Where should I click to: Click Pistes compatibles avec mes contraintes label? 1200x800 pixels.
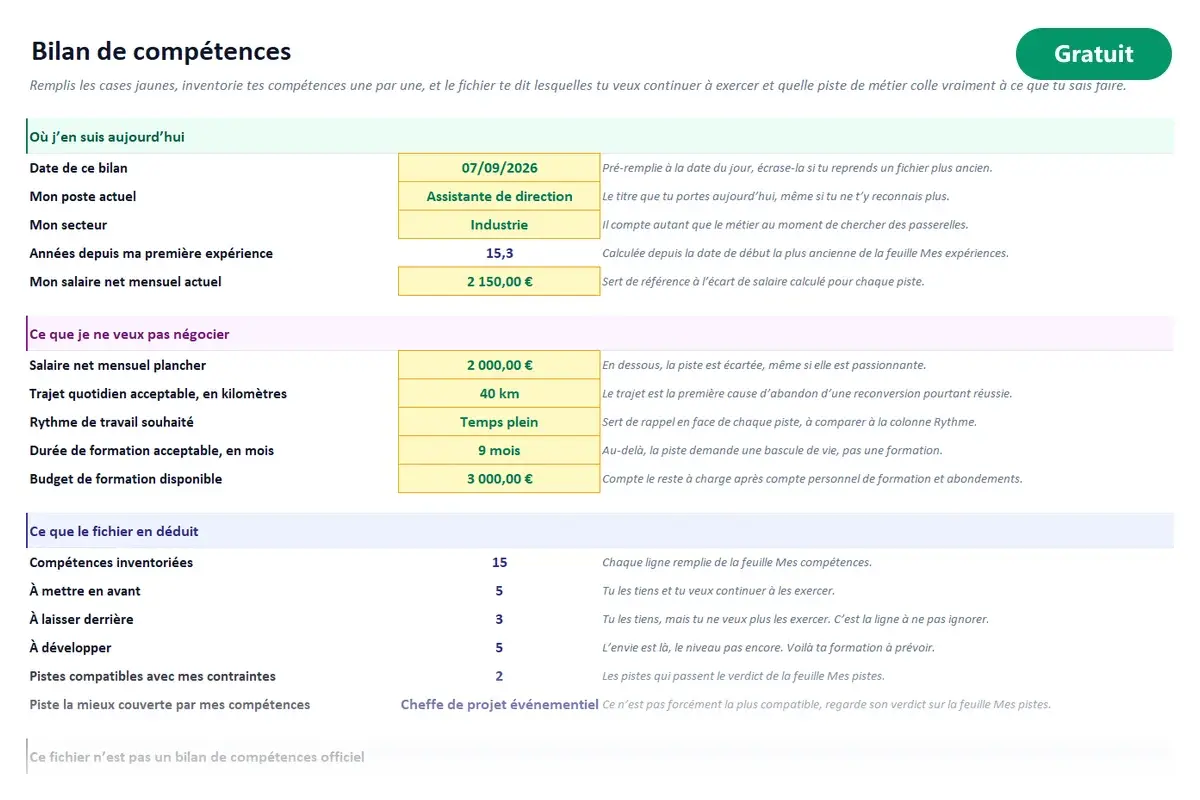(153, 676)
